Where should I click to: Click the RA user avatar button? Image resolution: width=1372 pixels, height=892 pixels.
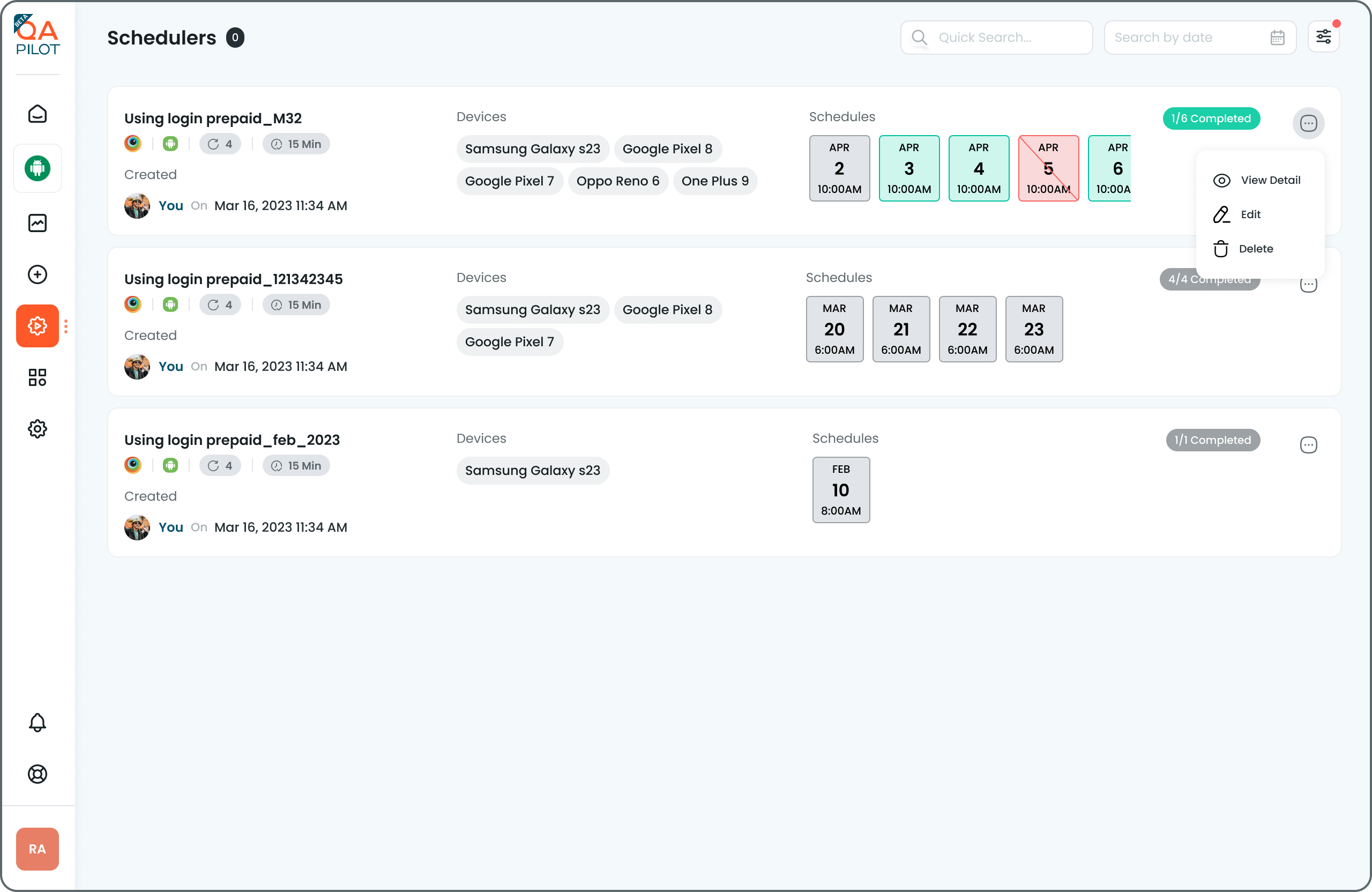(x=38, y=849)
